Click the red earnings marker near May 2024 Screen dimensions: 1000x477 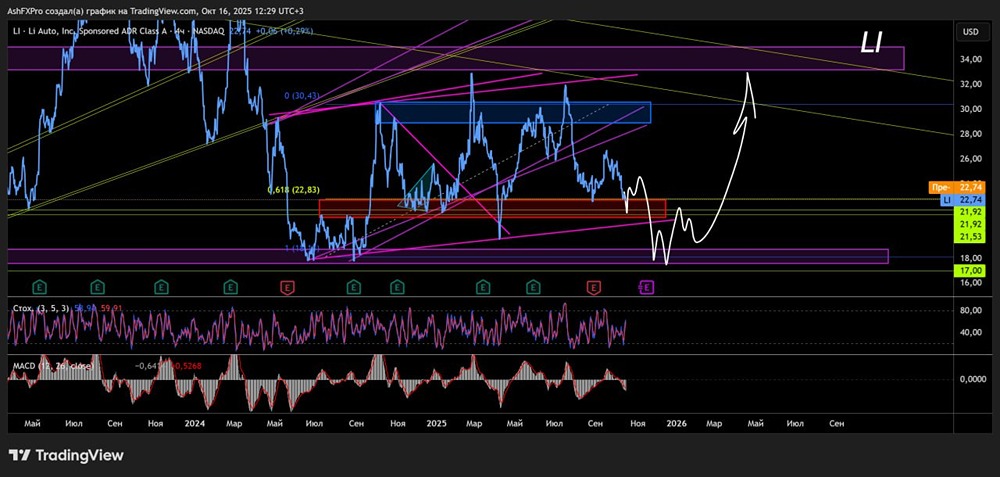[288, 288]
